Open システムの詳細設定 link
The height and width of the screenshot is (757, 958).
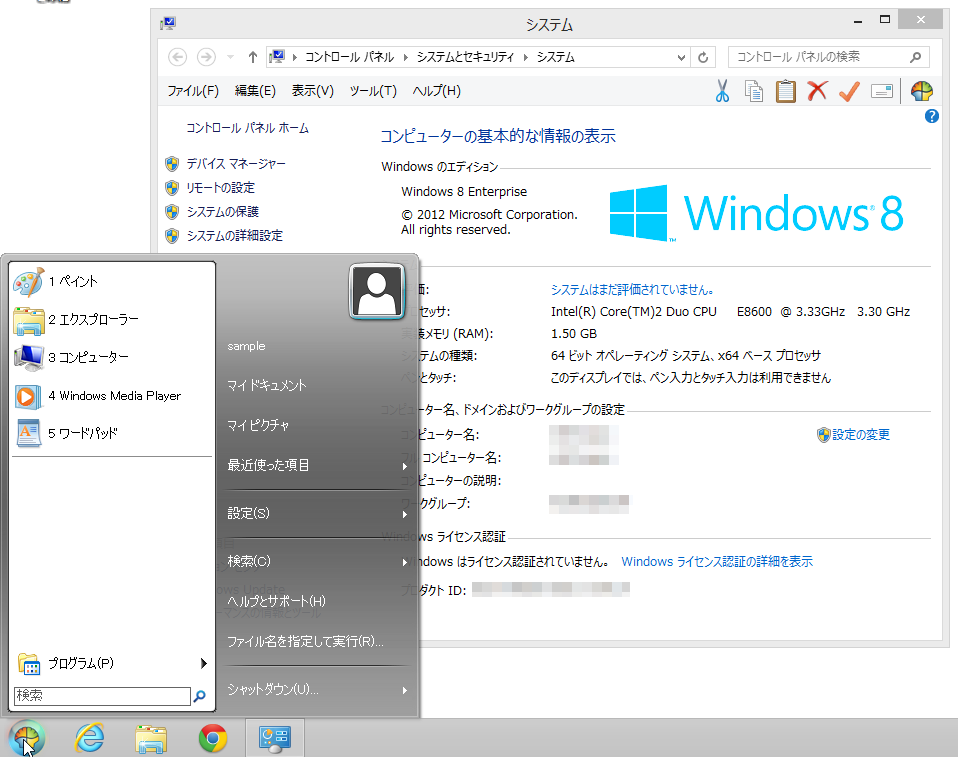235,235
